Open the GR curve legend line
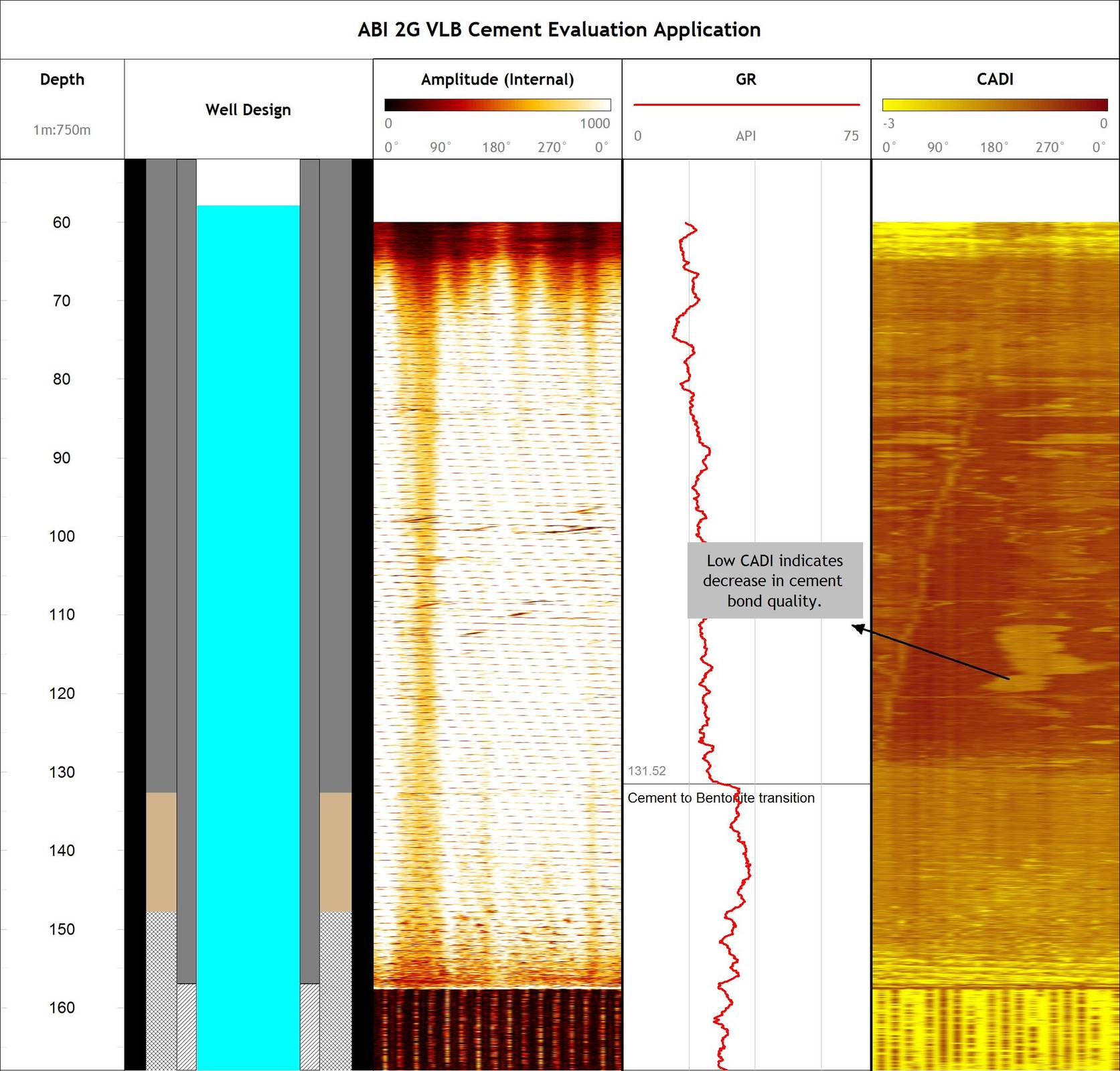Image resolution: width=1120 pixels, height=1071 pixels. pos(745,104)
